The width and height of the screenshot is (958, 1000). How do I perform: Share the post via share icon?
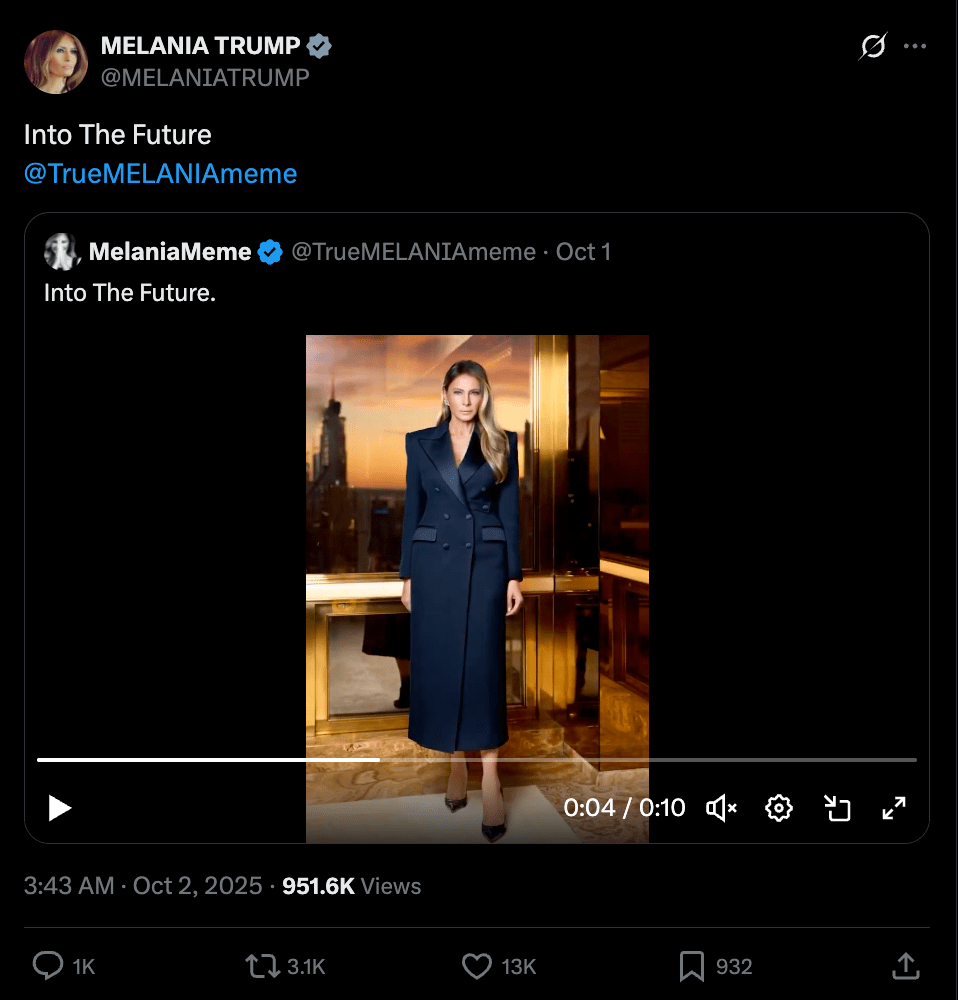(905, 966)
